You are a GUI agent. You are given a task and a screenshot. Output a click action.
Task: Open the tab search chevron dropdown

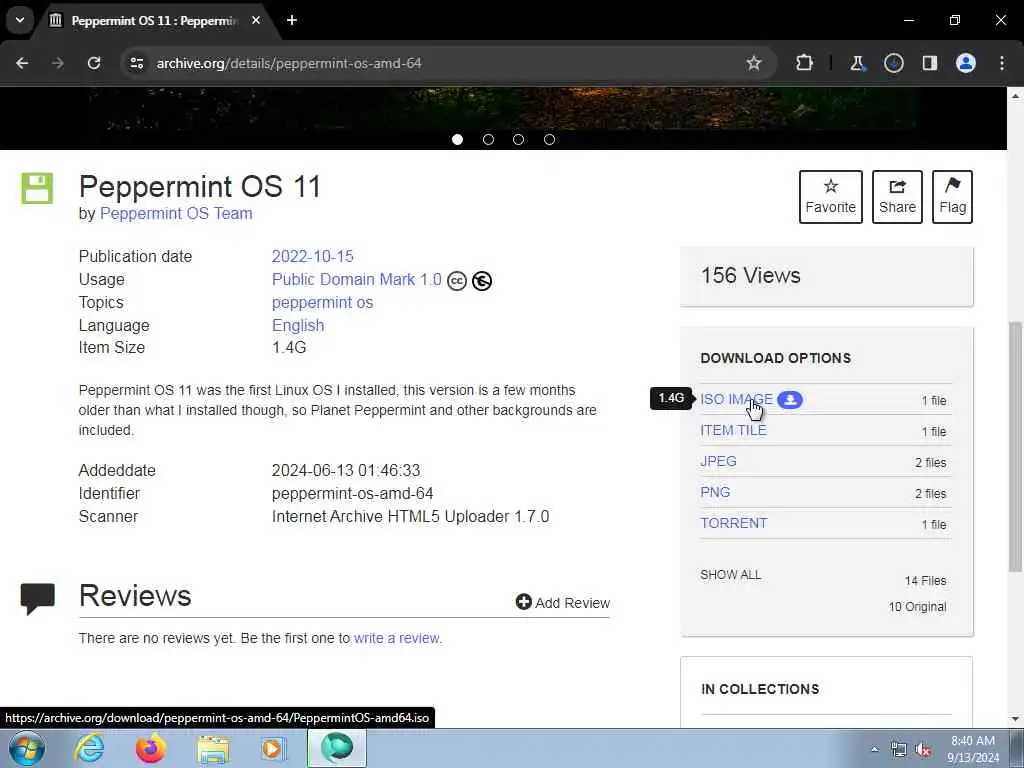(x=20, y=20)
